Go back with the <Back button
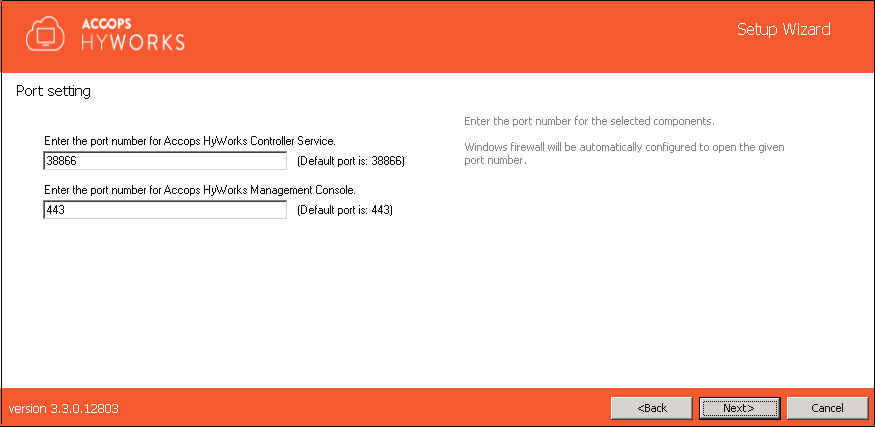The width and height of the screenshot is (875, 427). pos(652,408)
